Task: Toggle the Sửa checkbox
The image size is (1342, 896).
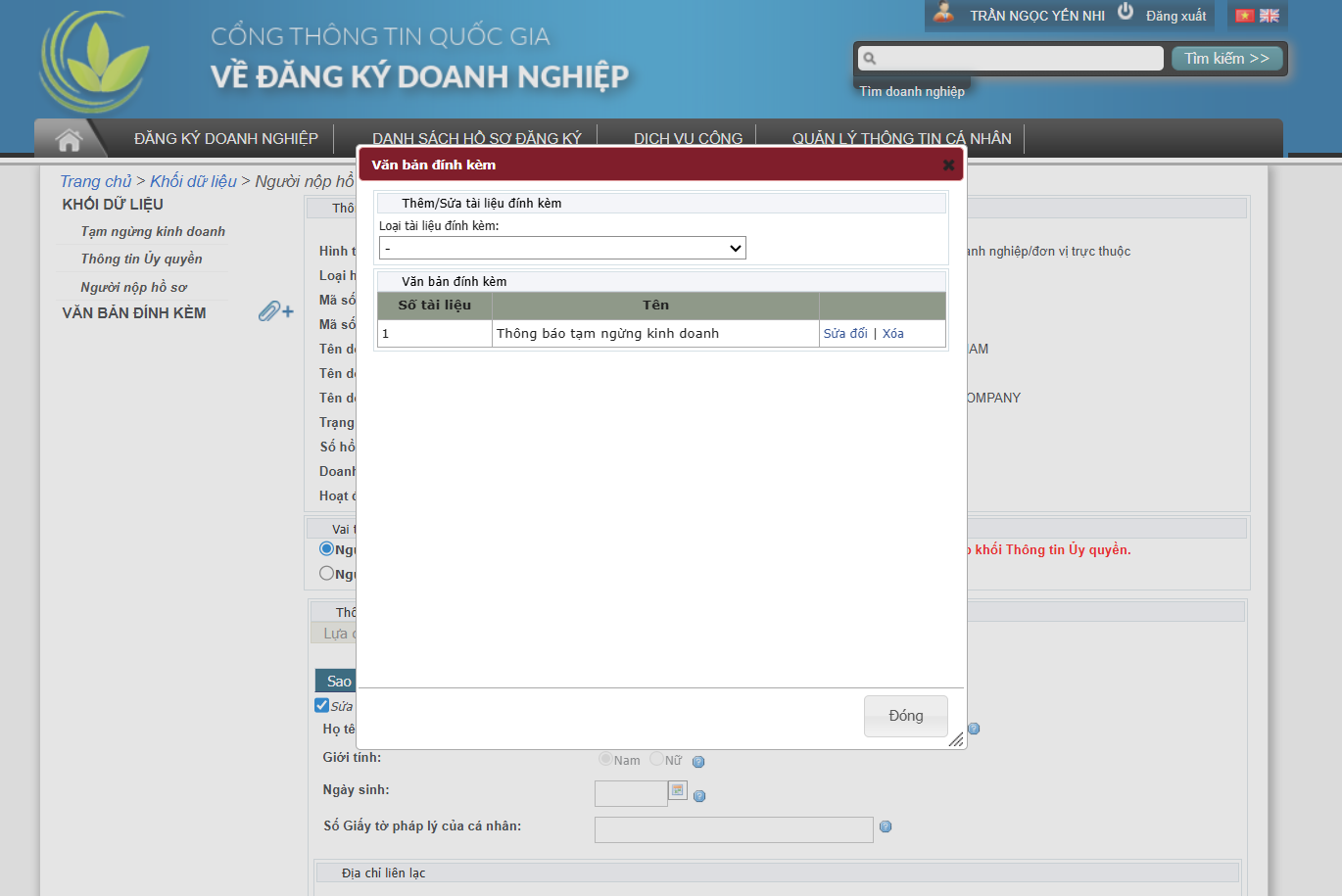Action: (321, 705)
